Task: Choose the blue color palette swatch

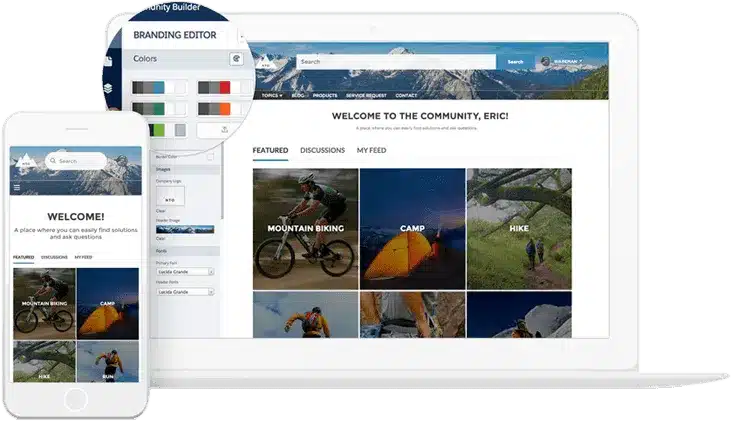Action: 159,87
